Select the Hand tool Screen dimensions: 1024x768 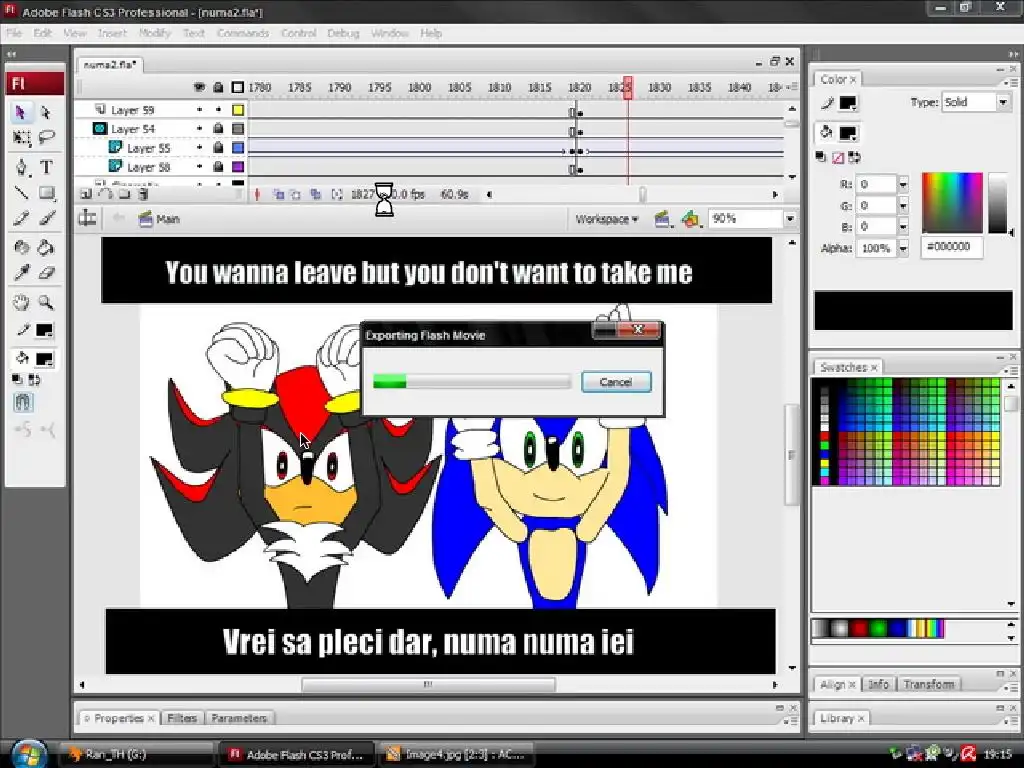click(x=21, y=302)
